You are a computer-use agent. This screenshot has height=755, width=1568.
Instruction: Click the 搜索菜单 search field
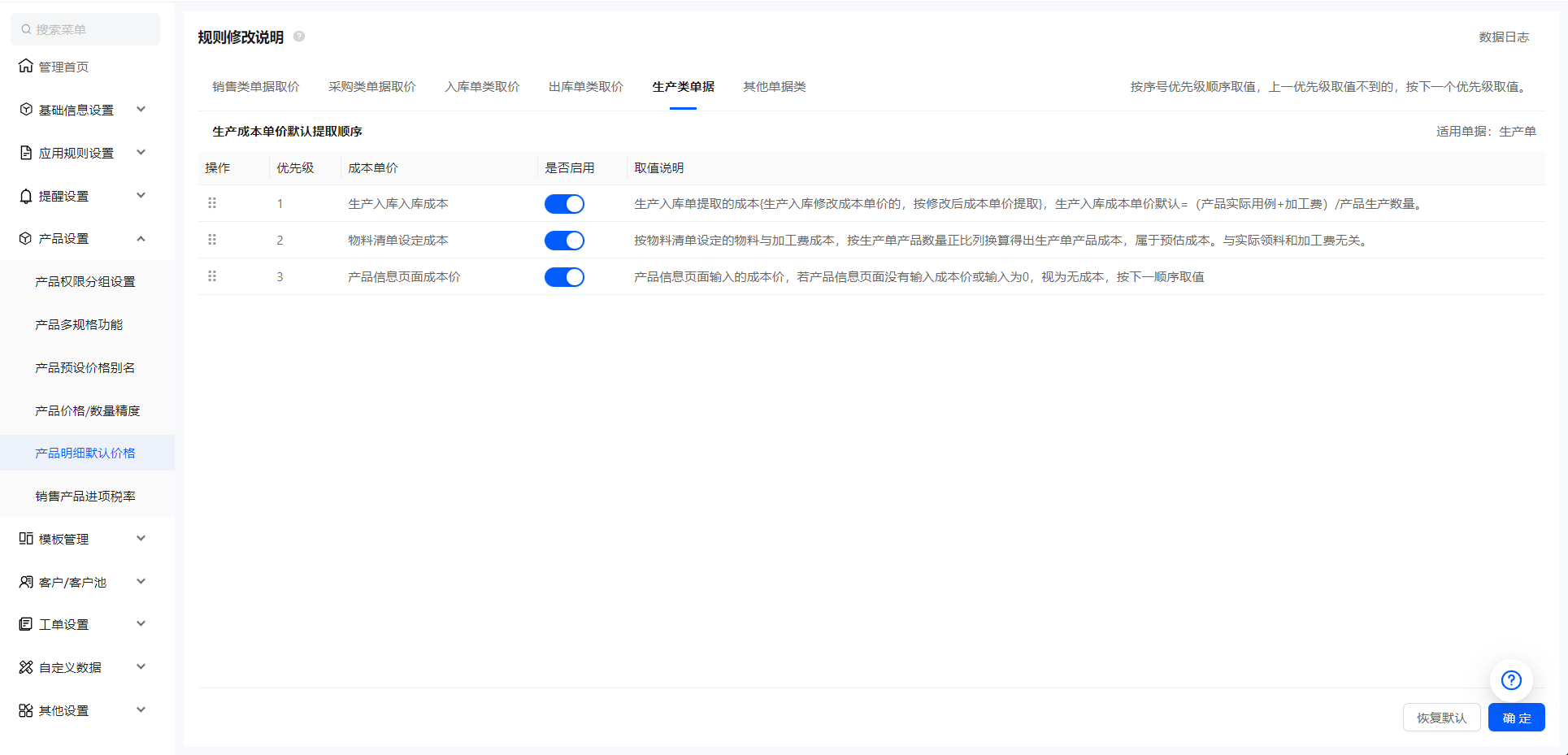click(x=85, y=29)
